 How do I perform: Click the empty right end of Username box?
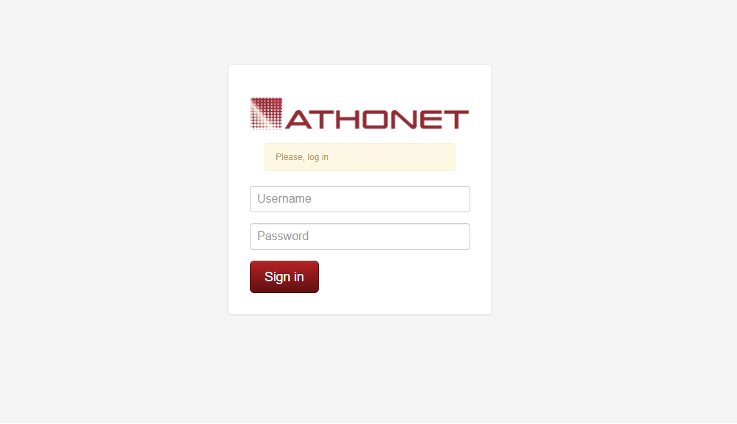click(x=442, y=199)
